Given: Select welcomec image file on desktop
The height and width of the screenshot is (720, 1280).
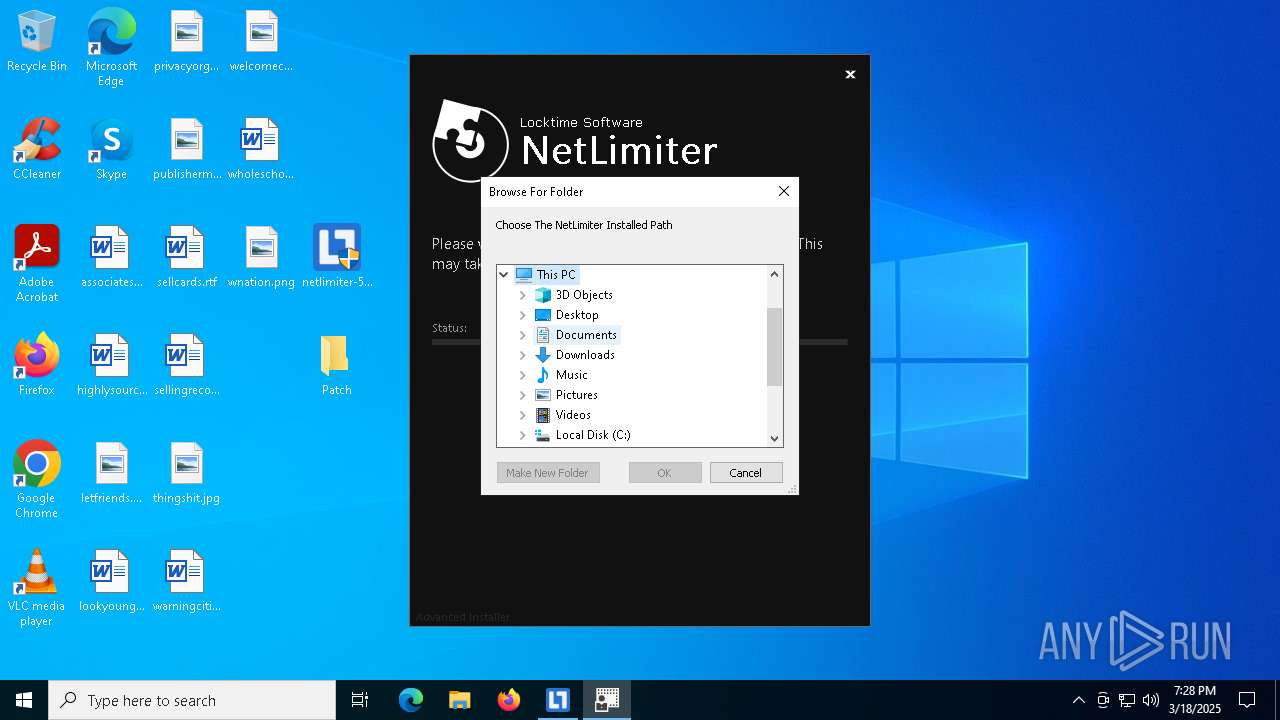Looking at the screenshot, I should click(x=261, y=42).
